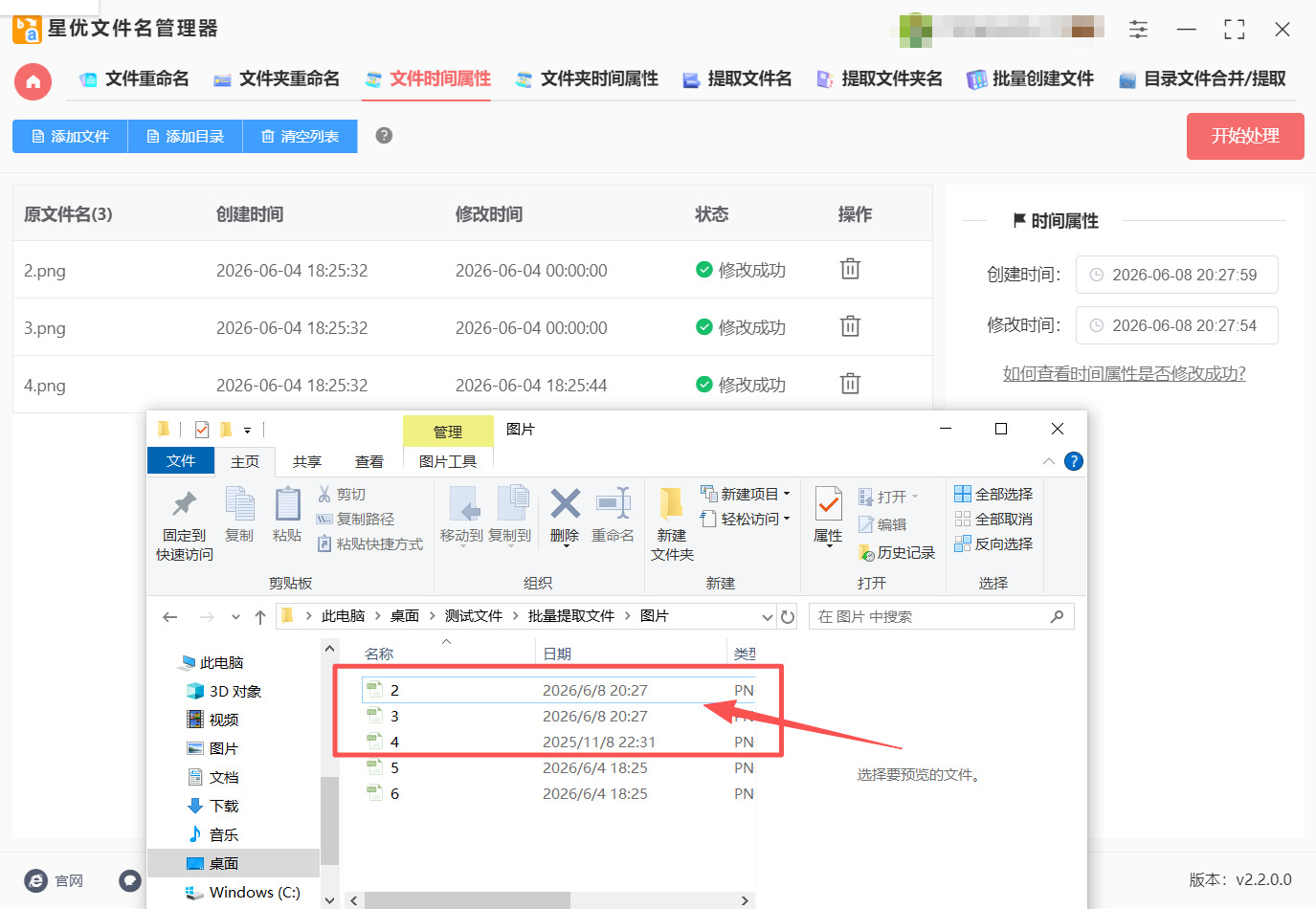Open 如何查看时间属性是否修改成功 link
The image size is (1316, 909).
click(x=1124, y=373)
